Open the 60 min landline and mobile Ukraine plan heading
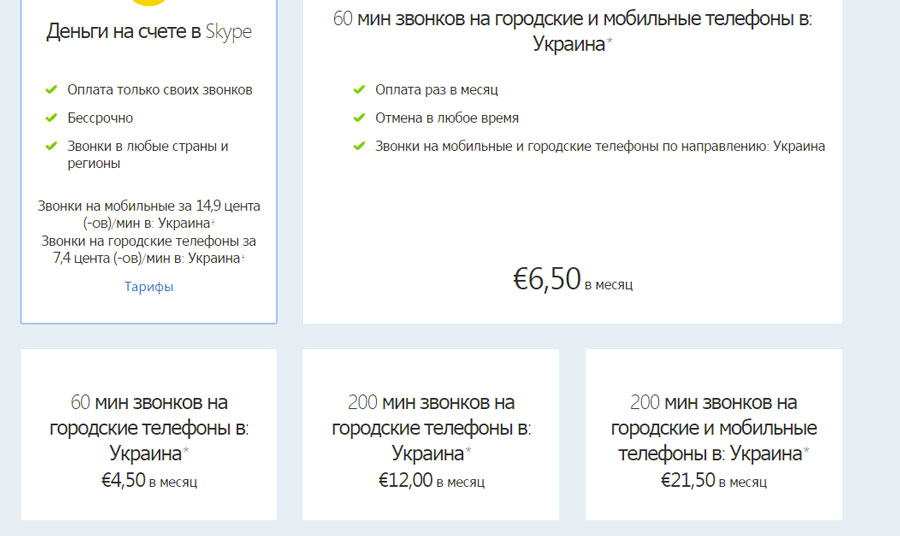This screenshot has height=536, width=900. click(572, 31)
